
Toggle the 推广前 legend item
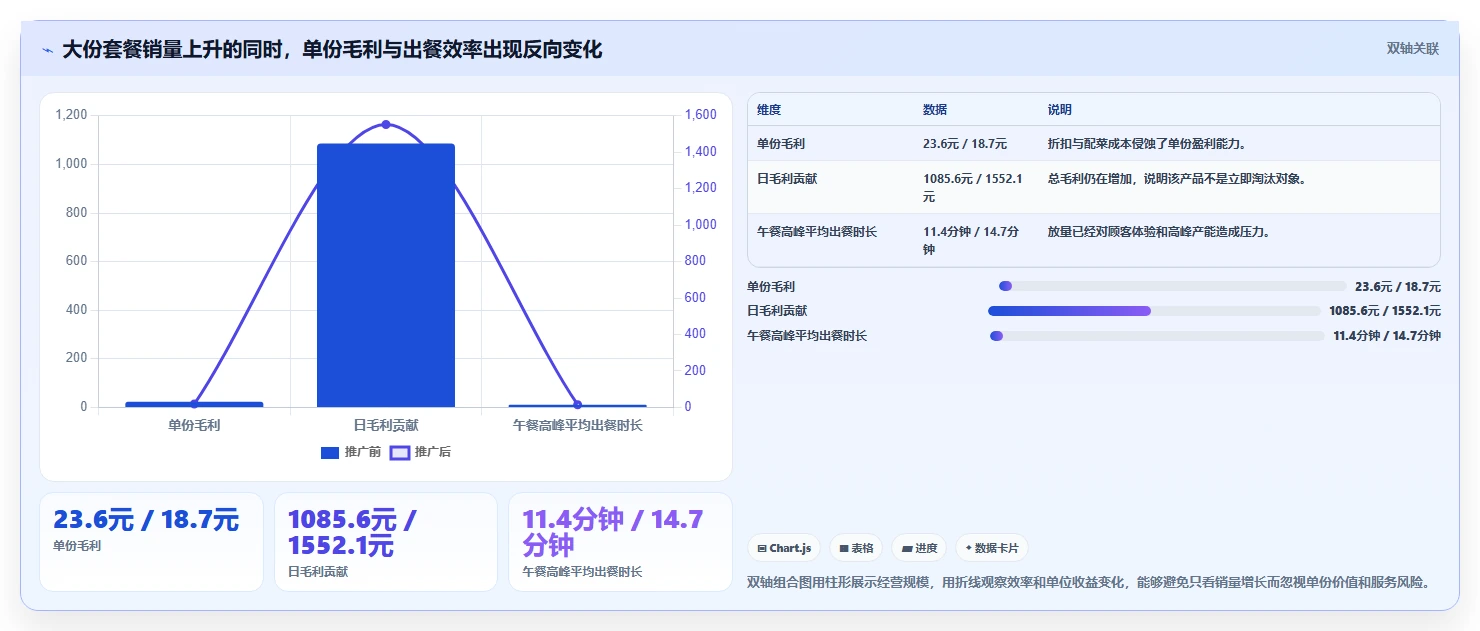pyautogui.click(x=351, y=452)
